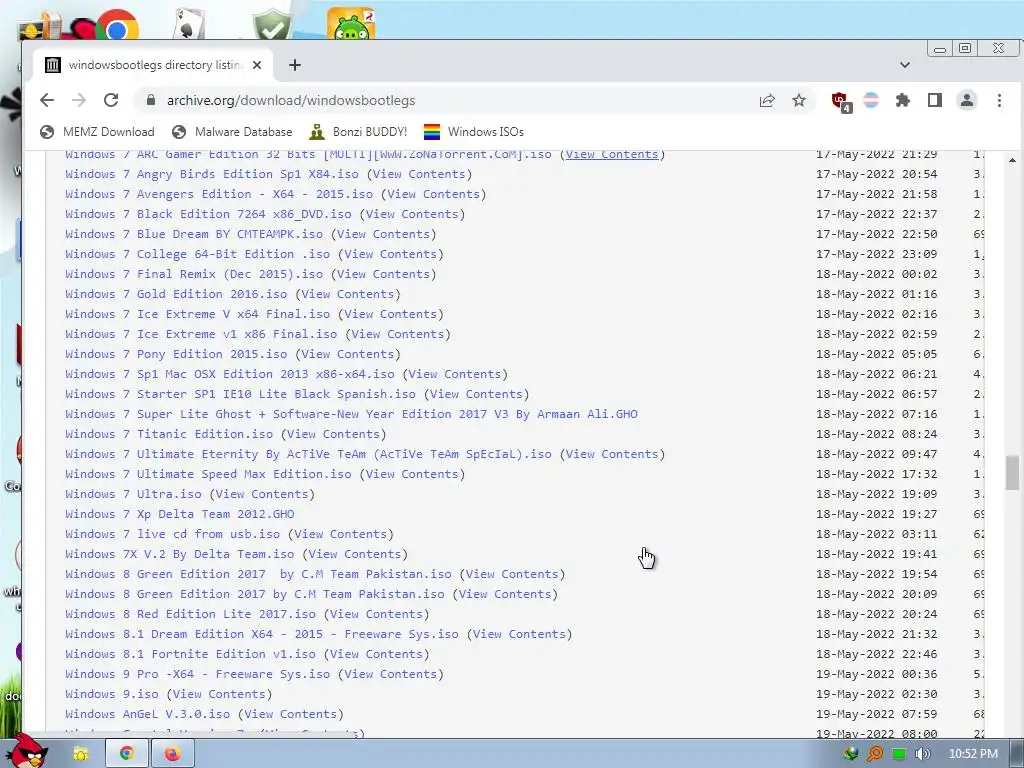Image resolution: width=1024 pixels, height=768 pixels.
Task: Expand the tab search chevron
Action: tap(904, 65)
